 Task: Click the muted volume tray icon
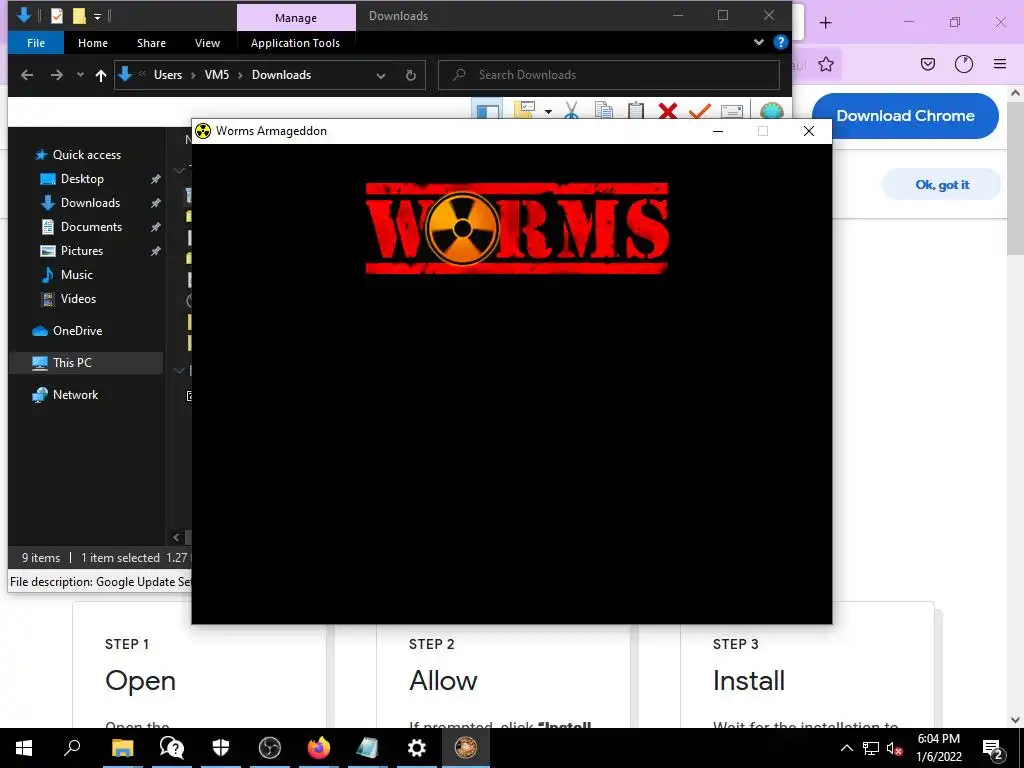coord(895,748)
